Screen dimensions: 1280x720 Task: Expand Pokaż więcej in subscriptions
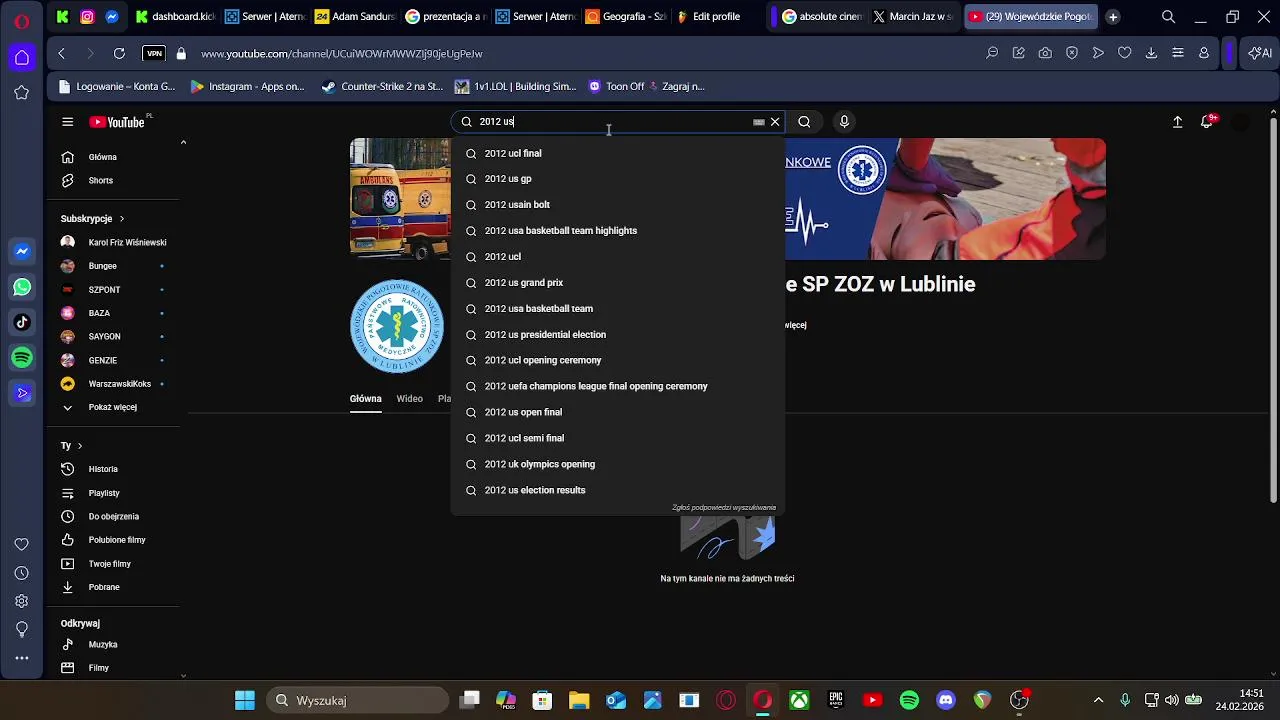tap(112, 407)
